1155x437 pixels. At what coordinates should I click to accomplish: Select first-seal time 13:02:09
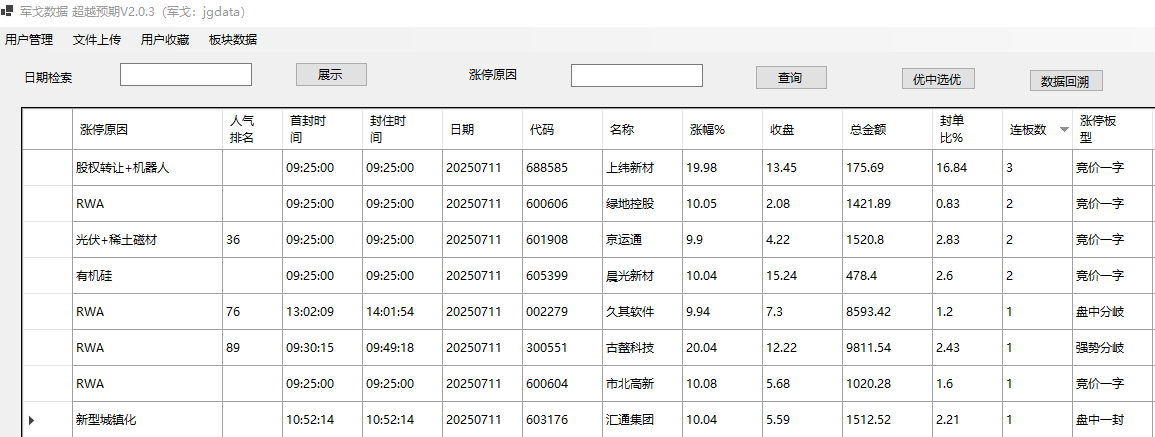pyautogui.click(x=322, y=312)
